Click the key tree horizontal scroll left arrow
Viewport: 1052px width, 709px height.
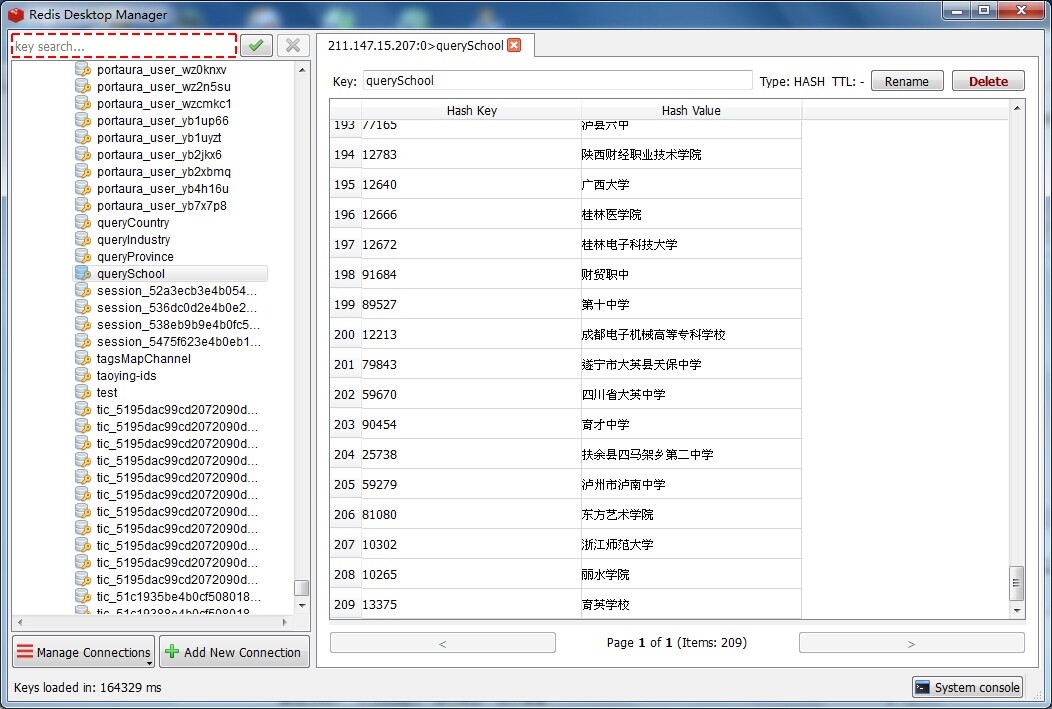[x=20, y=622]
